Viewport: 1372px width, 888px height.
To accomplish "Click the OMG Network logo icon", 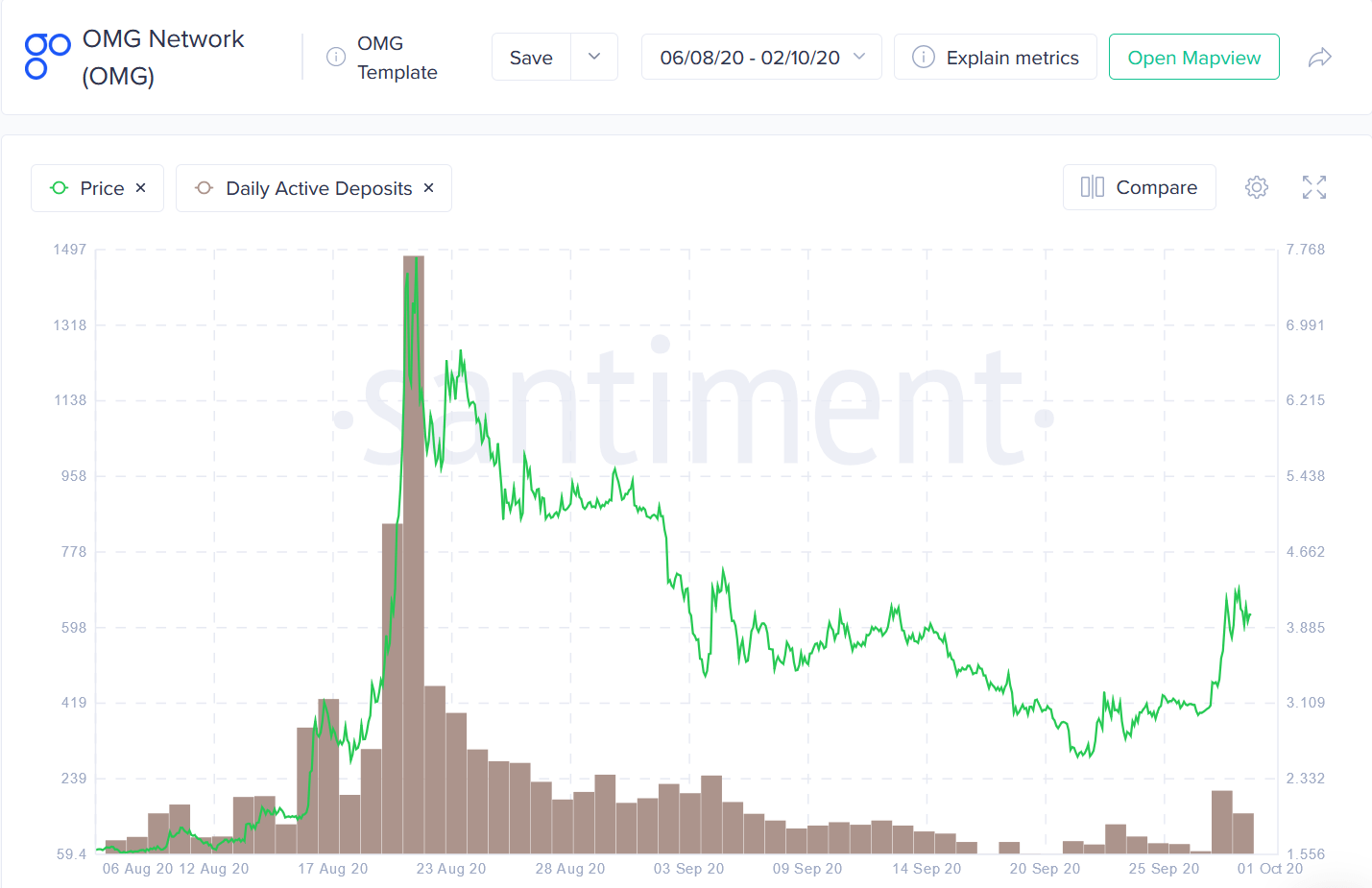I will click(x=47, y=57).
